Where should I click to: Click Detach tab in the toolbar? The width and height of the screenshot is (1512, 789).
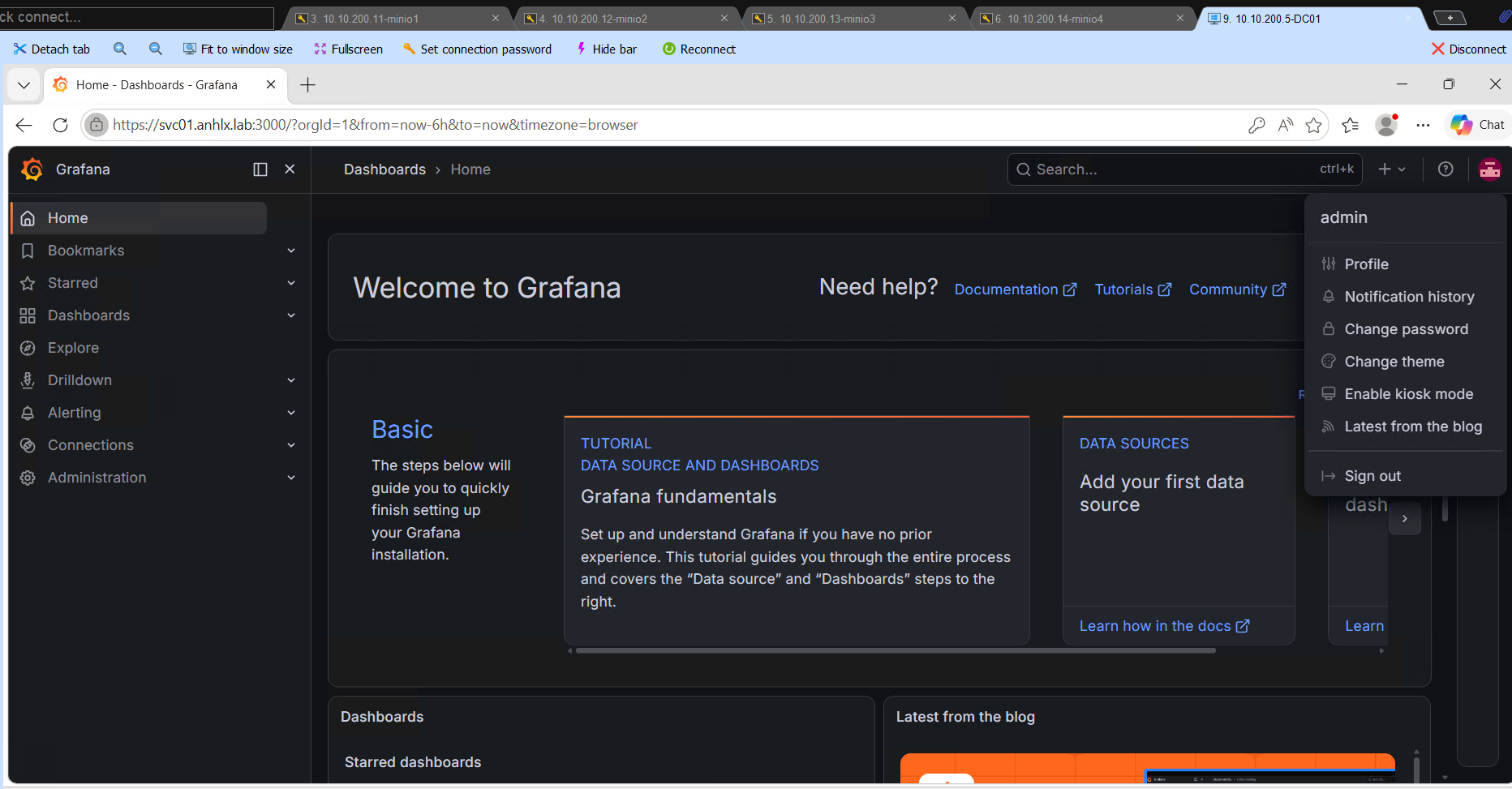(52, 49)
